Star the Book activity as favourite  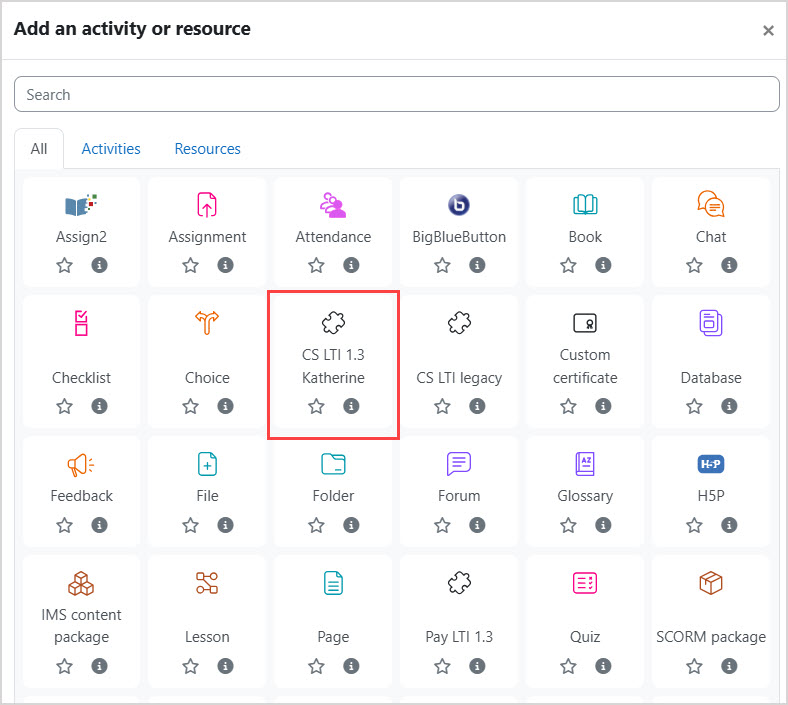[x=568, y=265]
